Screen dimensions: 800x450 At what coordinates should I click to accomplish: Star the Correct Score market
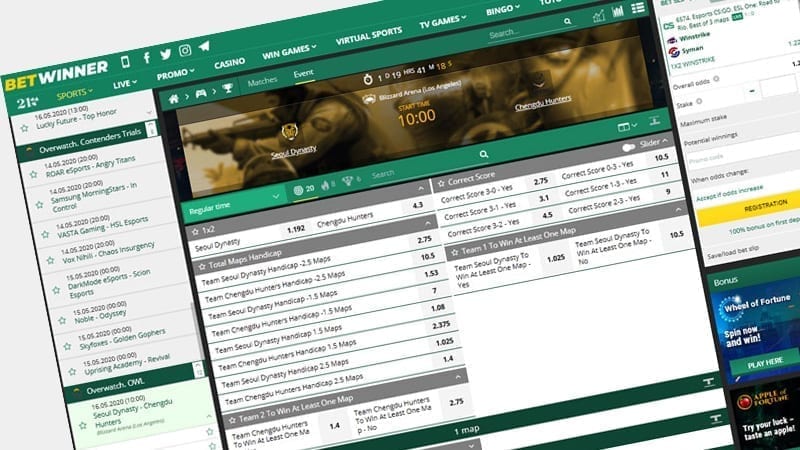point(441,182)
